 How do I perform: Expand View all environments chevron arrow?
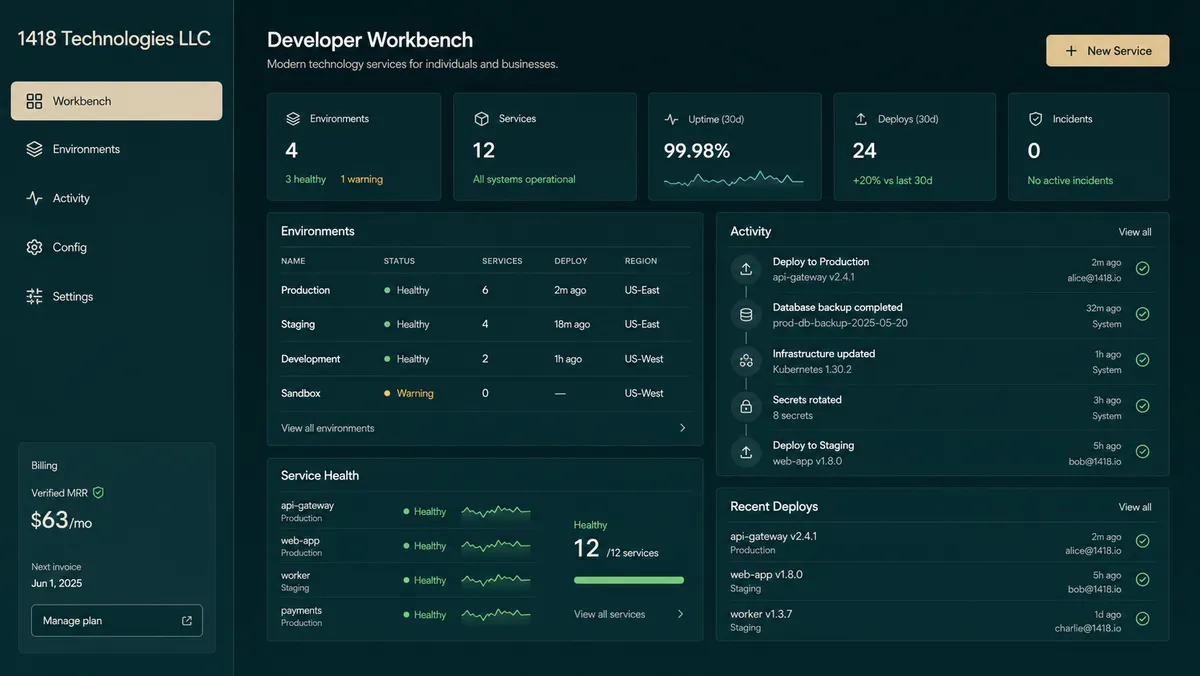click(683, 428)
